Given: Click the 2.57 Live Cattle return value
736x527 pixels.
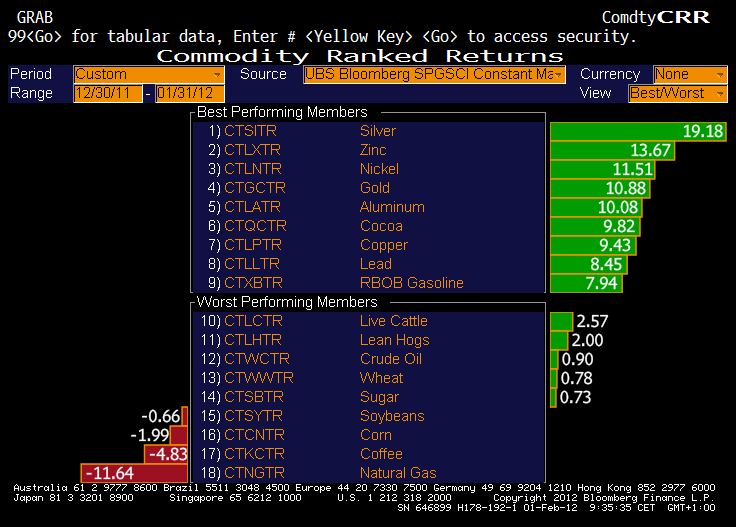Looking at the screenshot, I should coord(592,321).
